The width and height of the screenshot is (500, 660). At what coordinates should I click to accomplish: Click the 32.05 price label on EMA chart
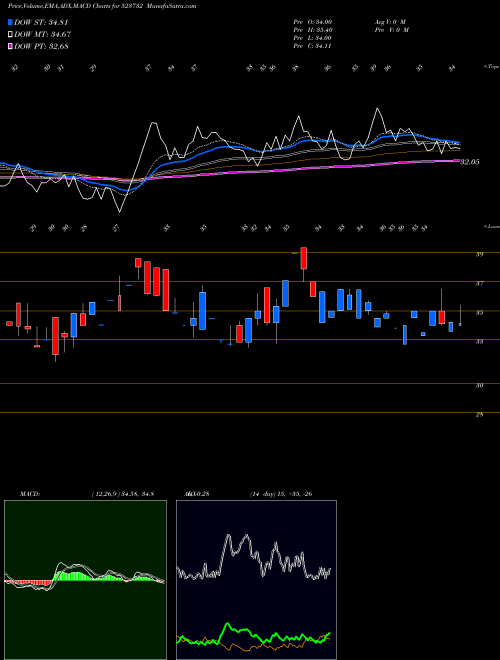click(x=470, y=162)
